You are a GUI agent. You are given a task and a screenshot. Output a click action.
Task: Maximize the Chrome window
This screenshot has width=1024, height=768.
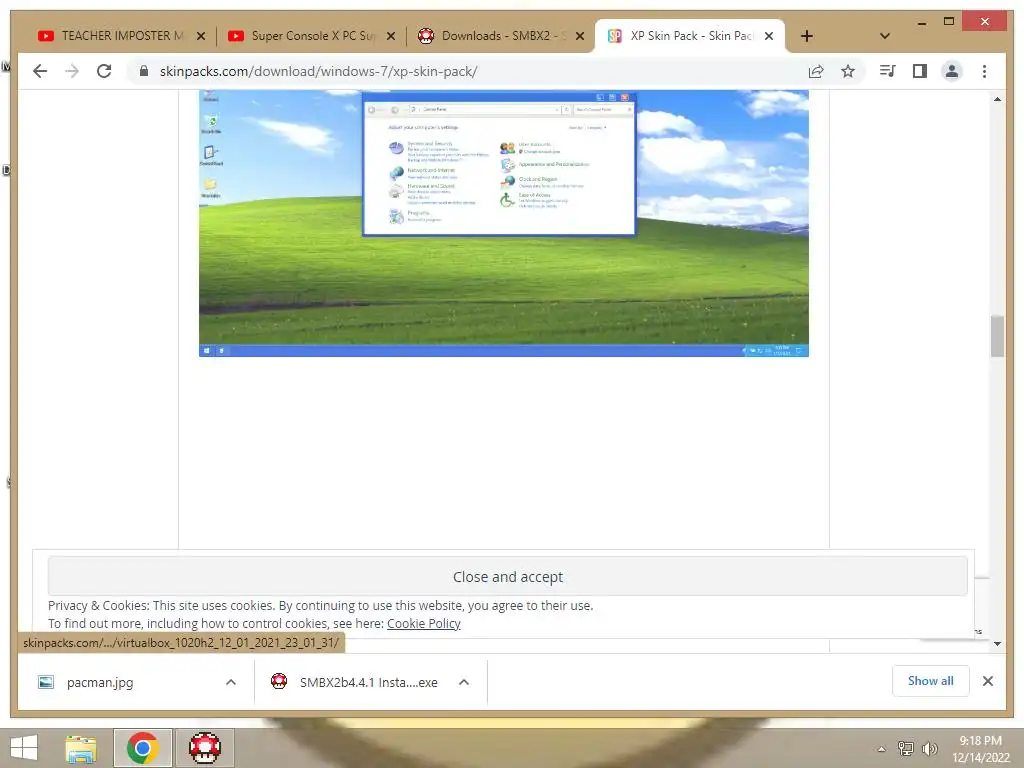coord(949,22)
